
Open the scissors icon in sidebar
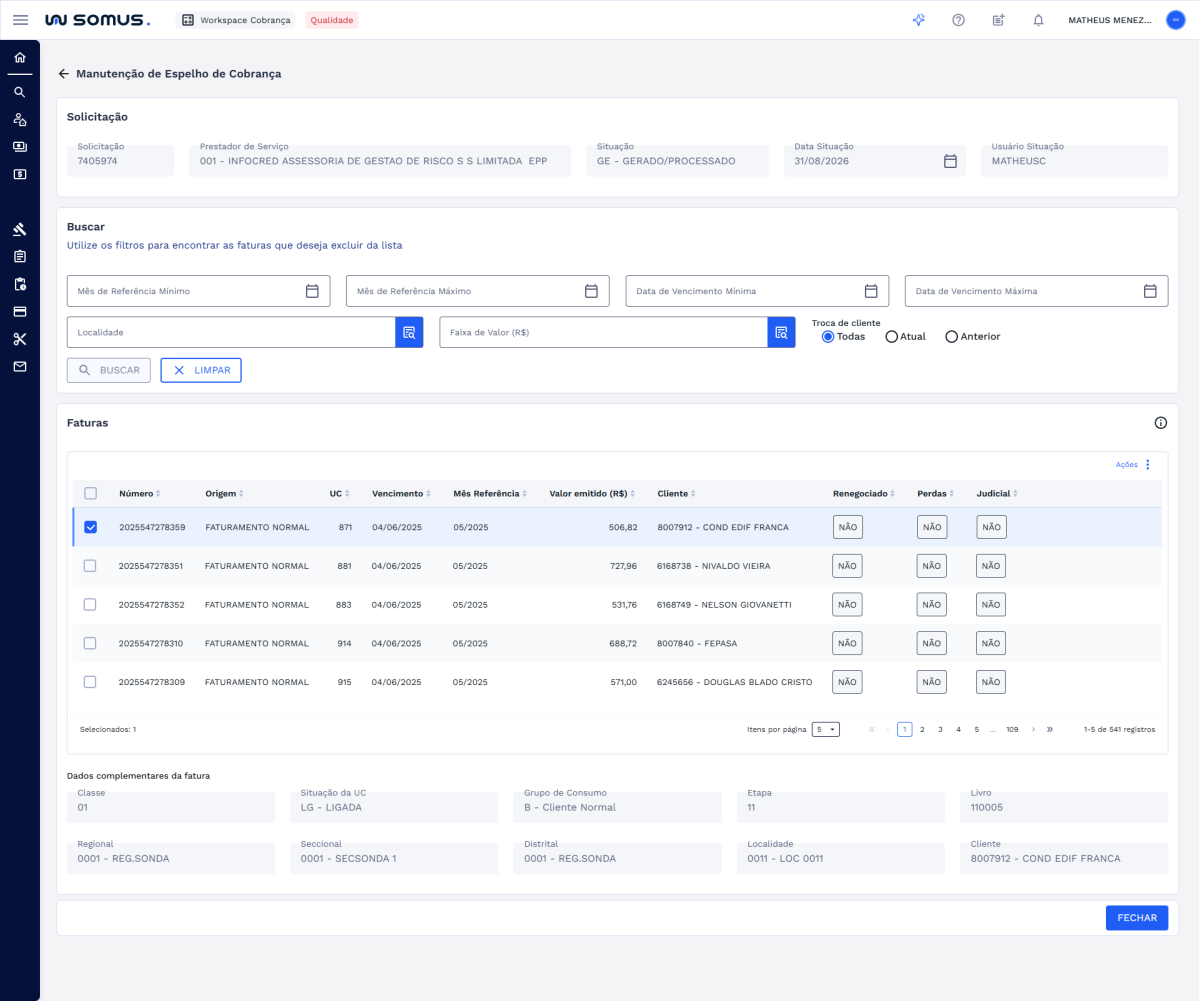coord(20,339)
